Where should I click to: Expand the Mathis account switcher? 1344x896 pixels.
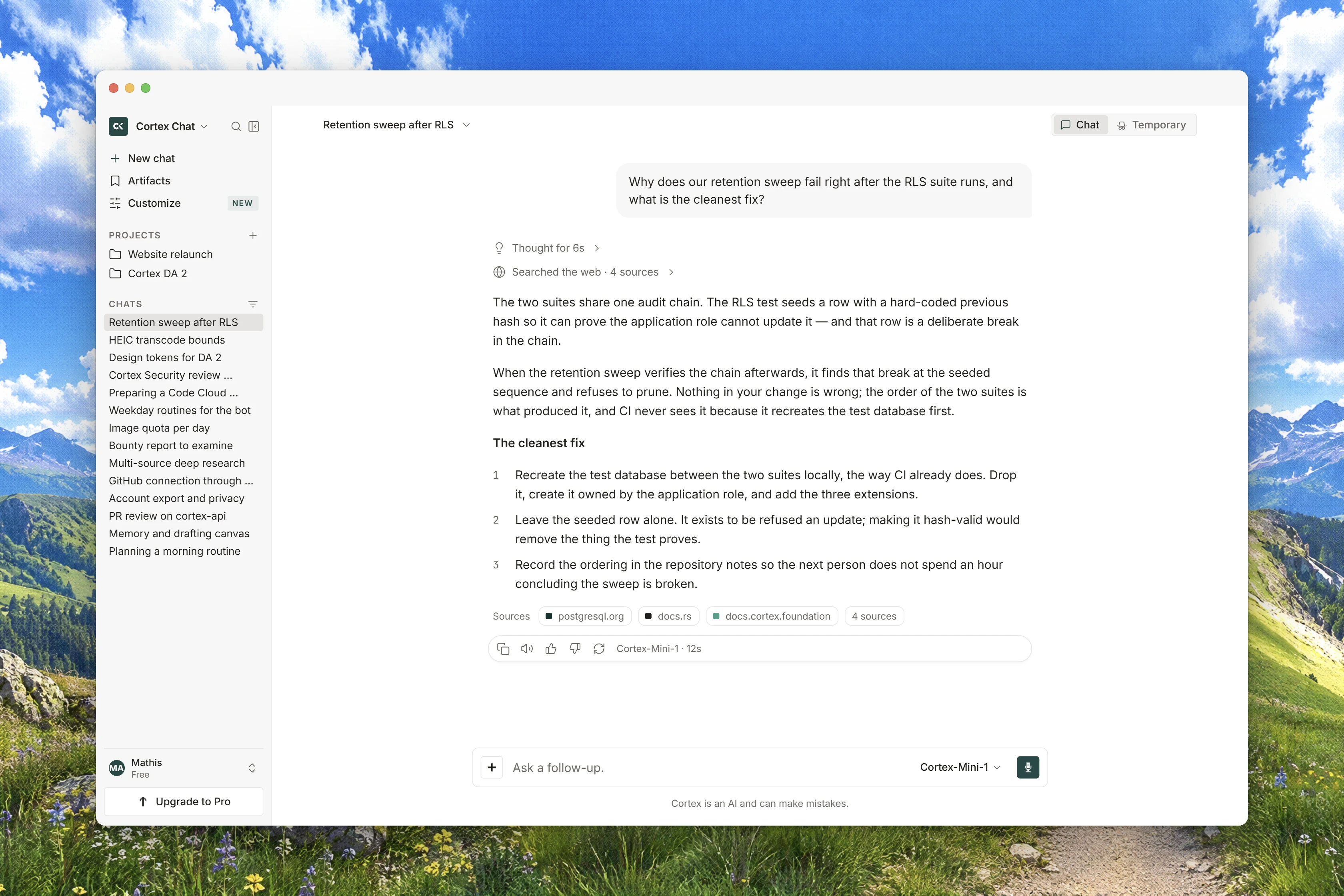tap(252, 768)
